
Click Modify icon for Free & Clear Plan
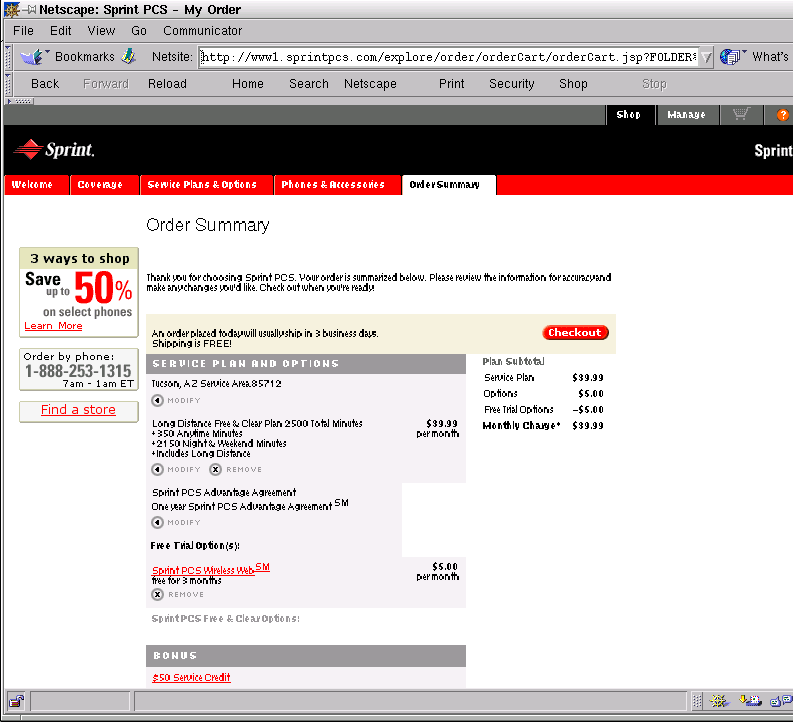tap(157, 469)
